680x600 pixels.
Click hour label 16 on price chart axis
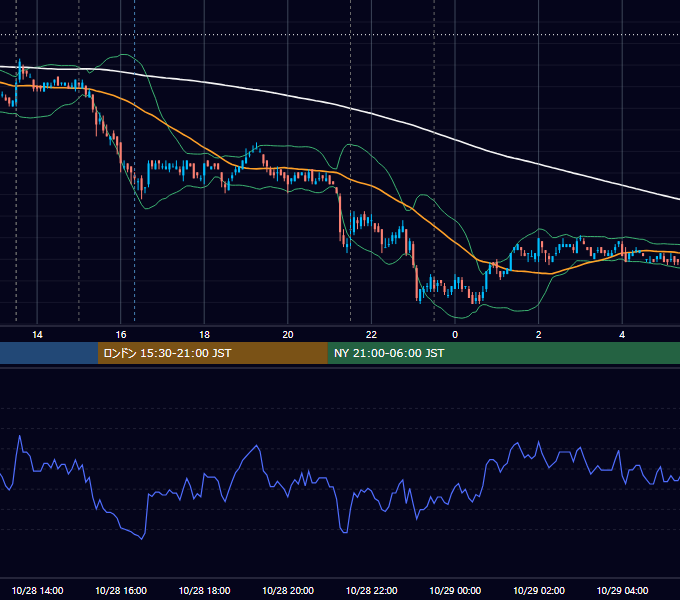coord(121,335)
